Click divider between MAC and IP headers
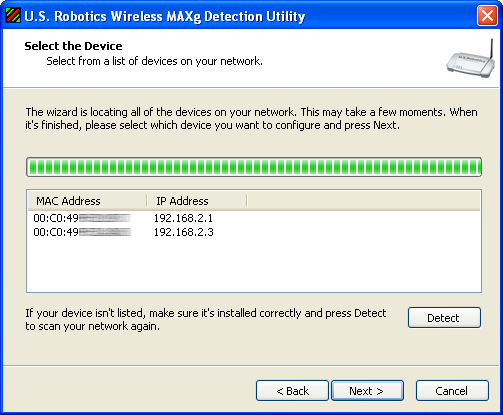This screenshot has width=503, height=415. pos(147,201)
